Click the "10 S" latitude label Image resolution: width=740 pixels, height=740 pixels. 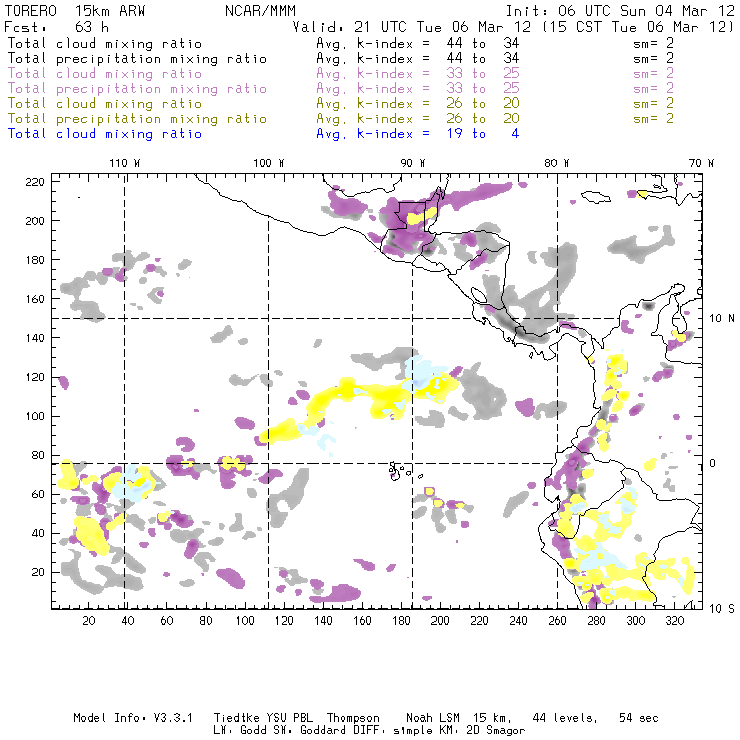coord(722,609)
